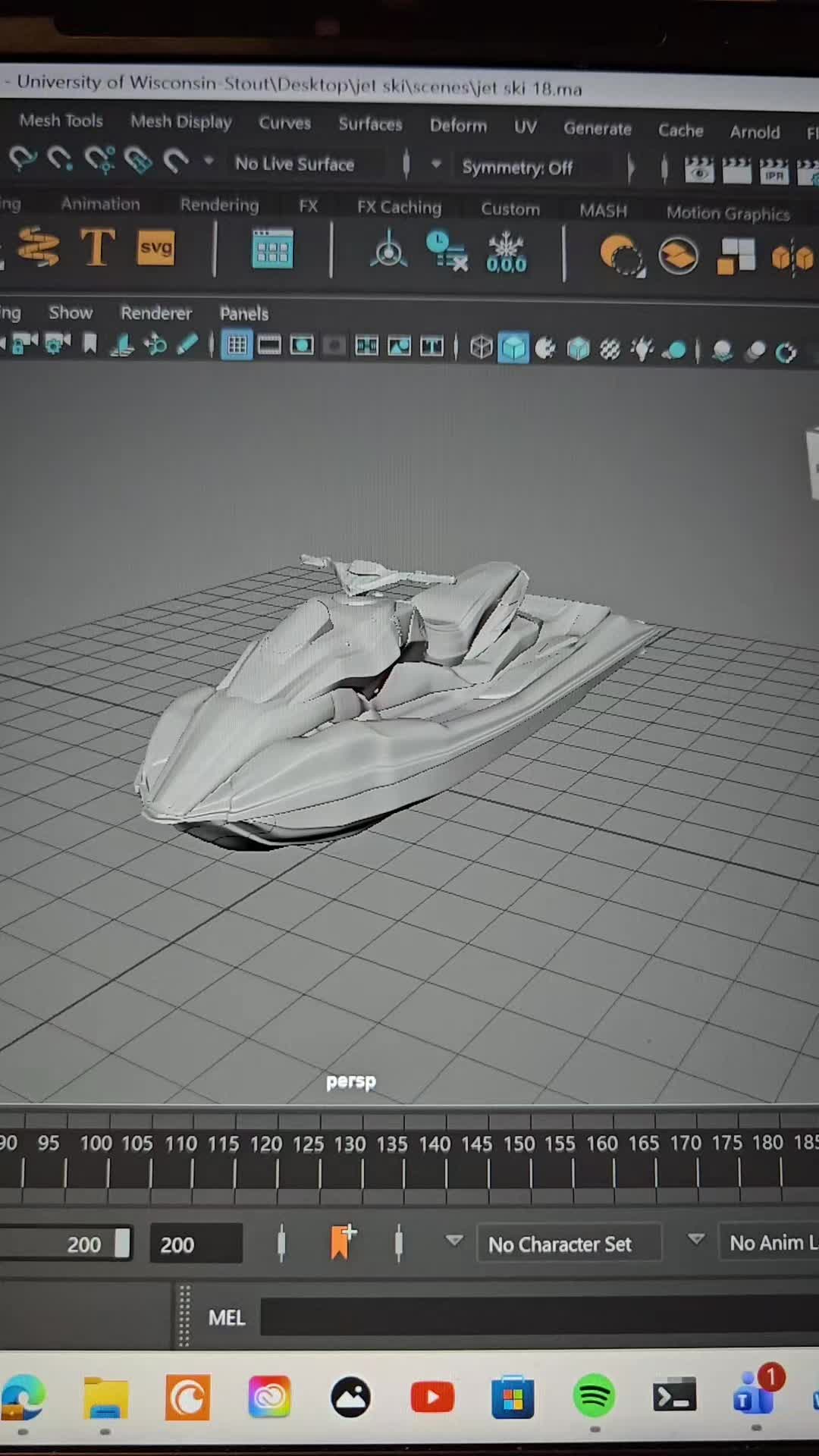Open Spotify from the taskbar
The height and width of the screenshot is (1456, 819).
tap(594, 1395)
